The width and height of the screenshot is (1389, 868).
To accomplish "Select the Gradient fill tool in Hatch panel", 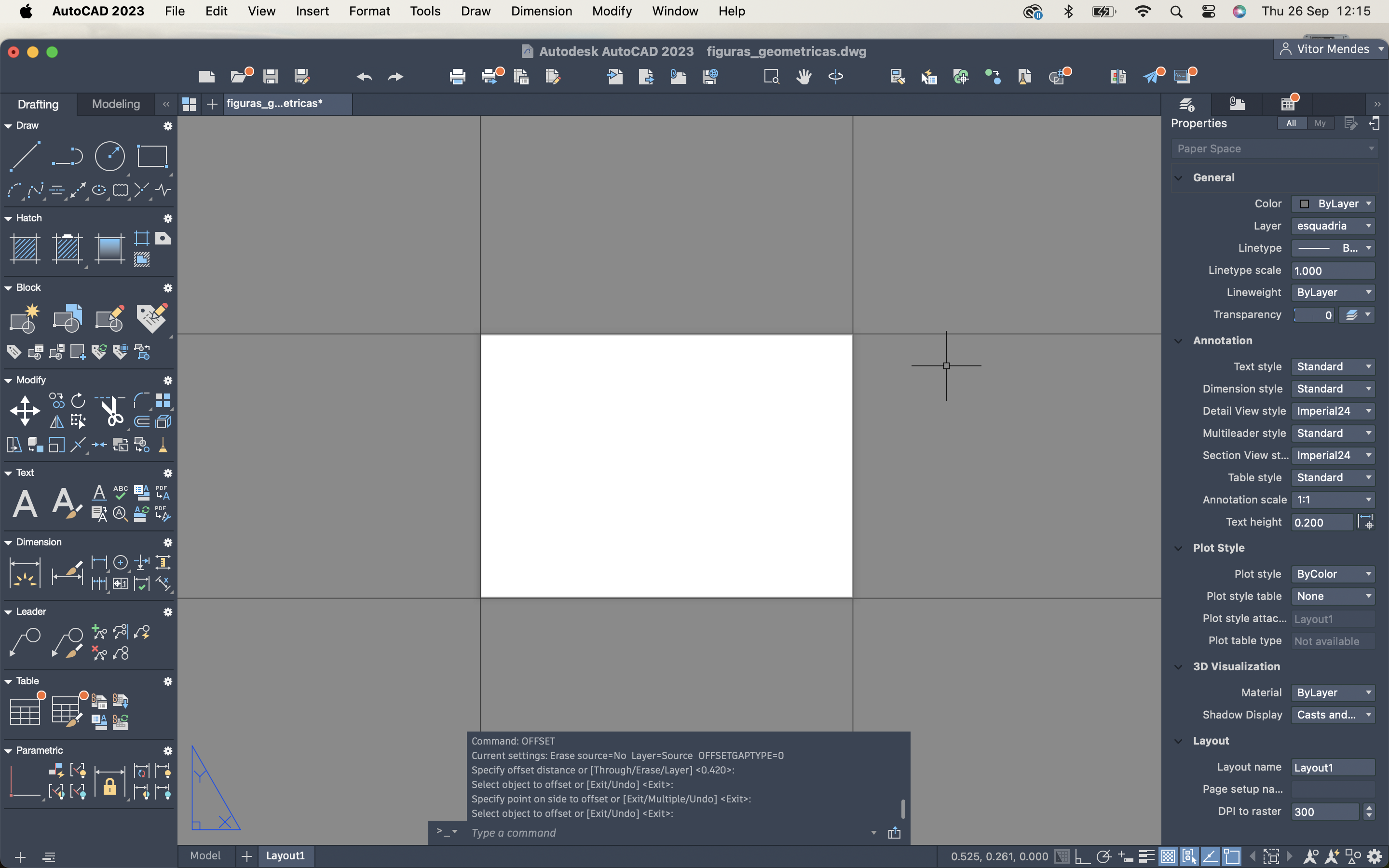I will (109, 248).
